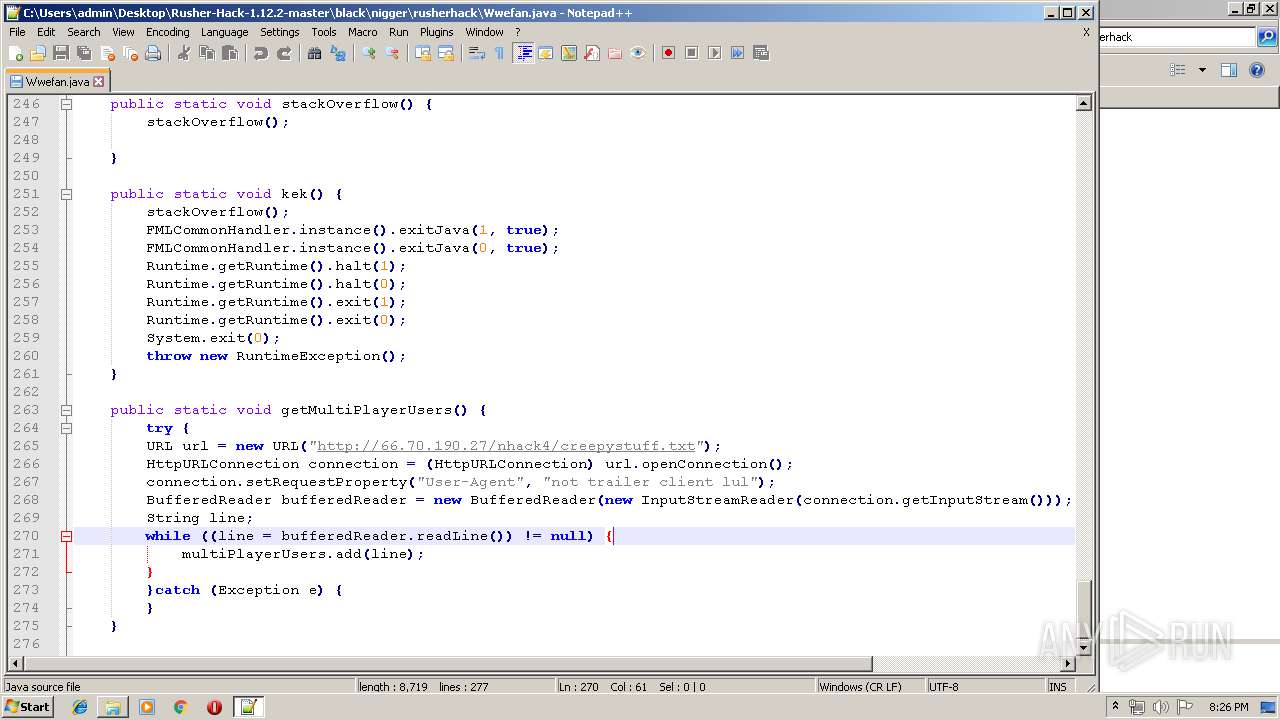Click the Save All toolbar icon
Image resolution: width=1280 pixels, height=720 pixels.
(84, 53)
